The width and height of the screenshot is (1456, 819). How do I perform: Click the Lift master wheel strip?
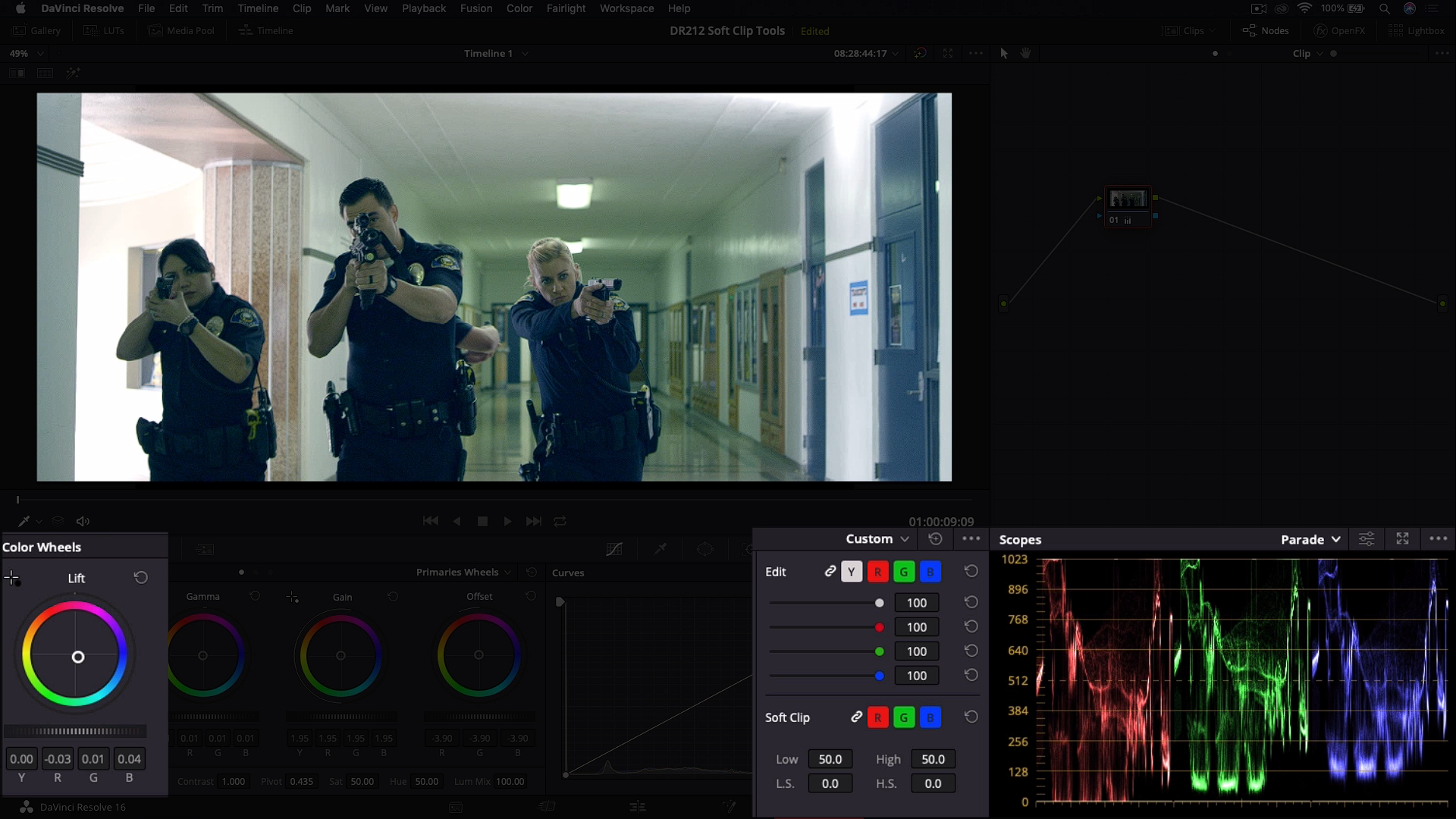[x=75, y=731]
